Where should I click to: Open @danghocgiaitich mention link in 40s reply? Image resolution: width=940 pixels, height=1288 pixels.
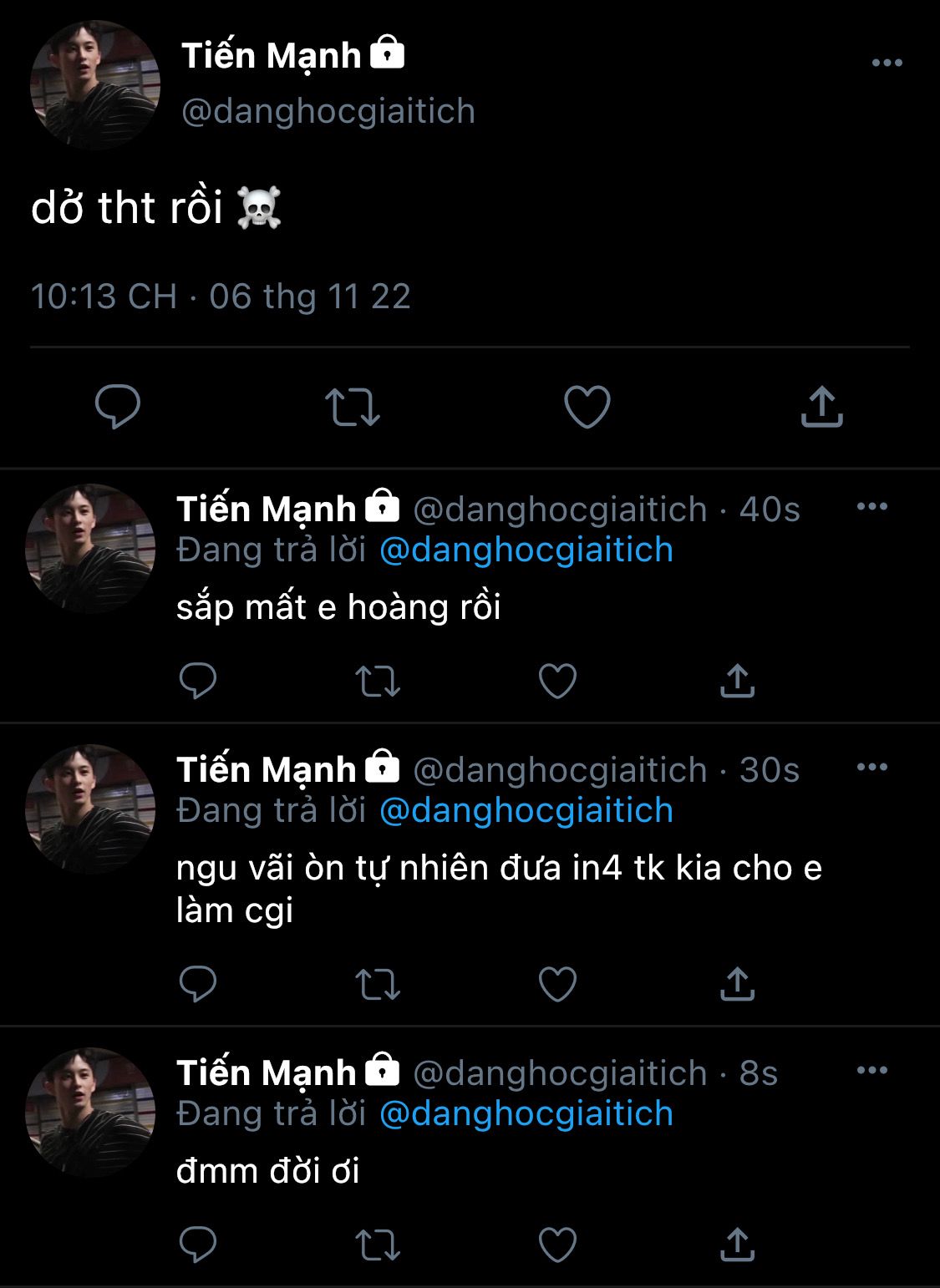[526, 550]
